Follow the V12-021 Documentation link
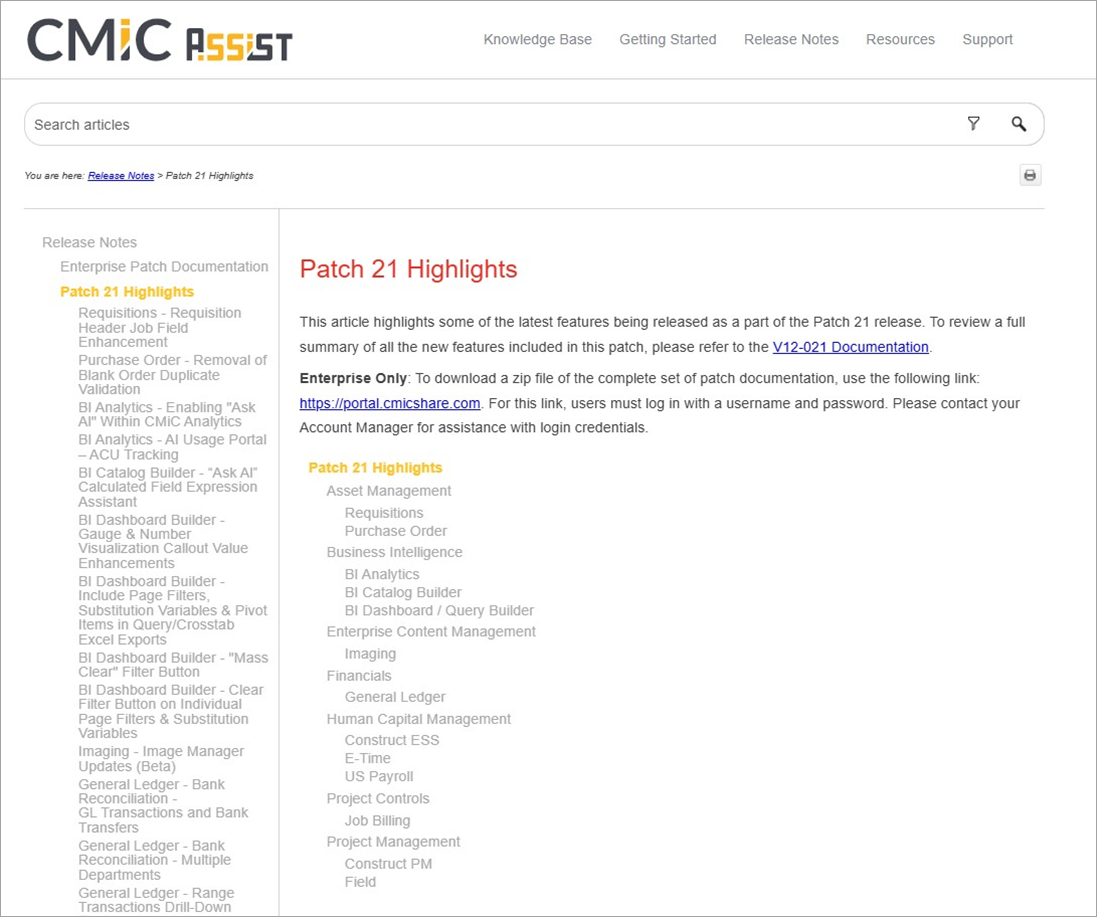 point(848,347)
